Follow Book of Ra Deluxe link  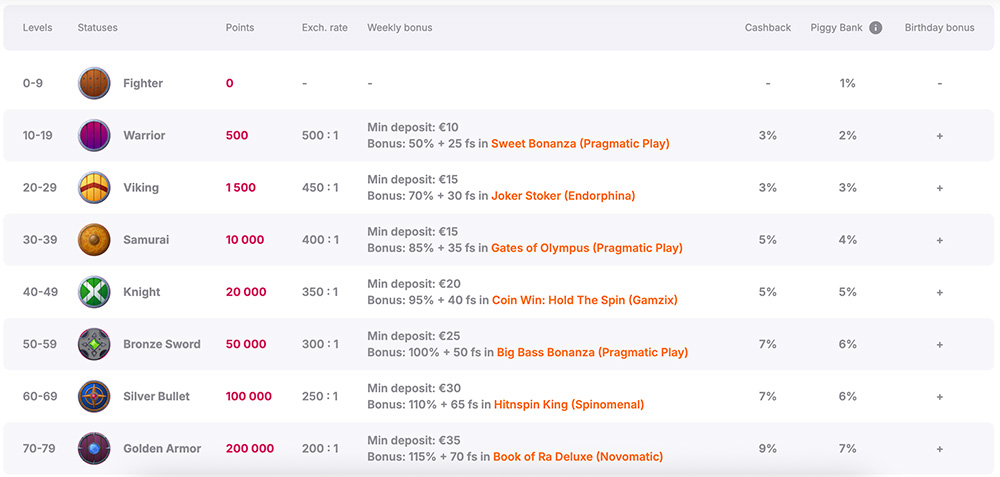[578, 457]
